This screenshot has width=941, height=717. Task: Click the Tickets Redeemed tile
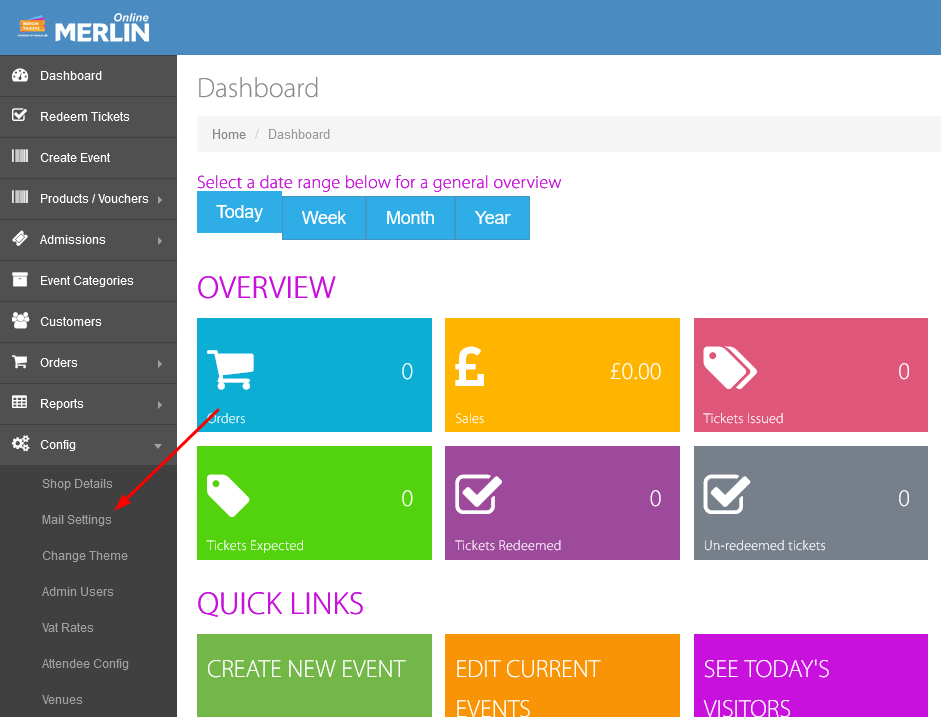561,502
